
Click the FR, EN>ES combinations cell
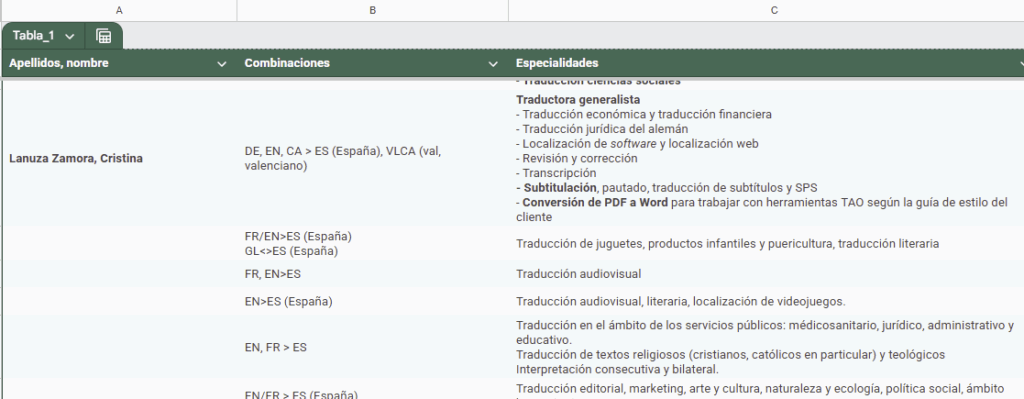click(x=373, y=274)
